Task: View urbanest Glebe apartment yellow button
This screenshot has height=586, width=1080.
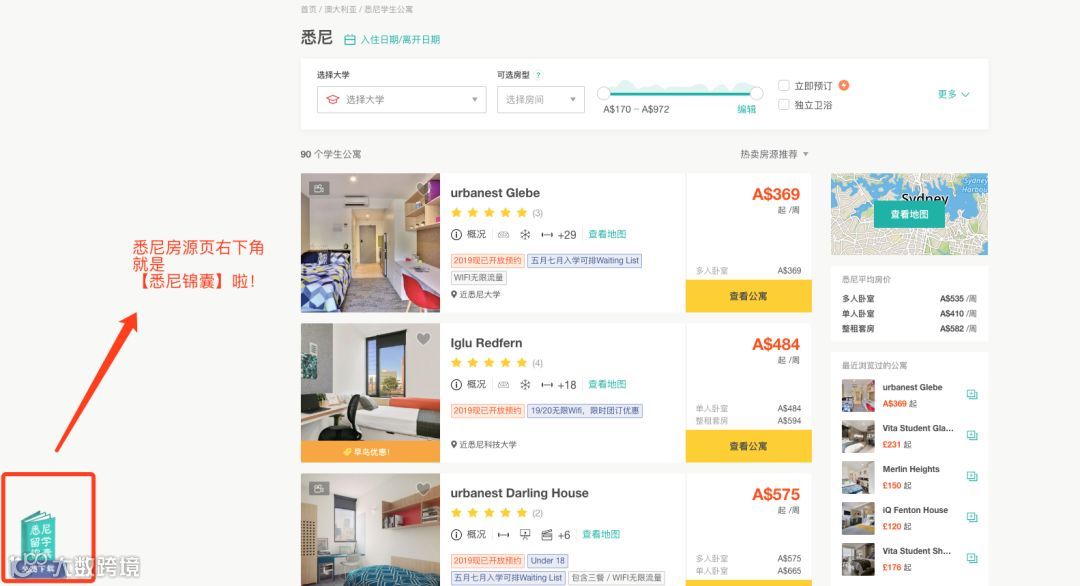Action: (749, 296)
